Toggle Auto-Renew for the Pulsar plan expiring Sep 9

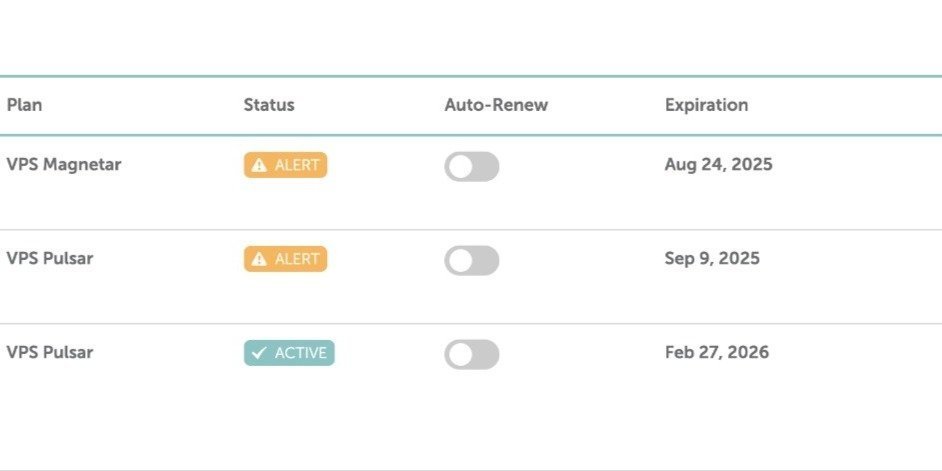(x=471, y=261)
